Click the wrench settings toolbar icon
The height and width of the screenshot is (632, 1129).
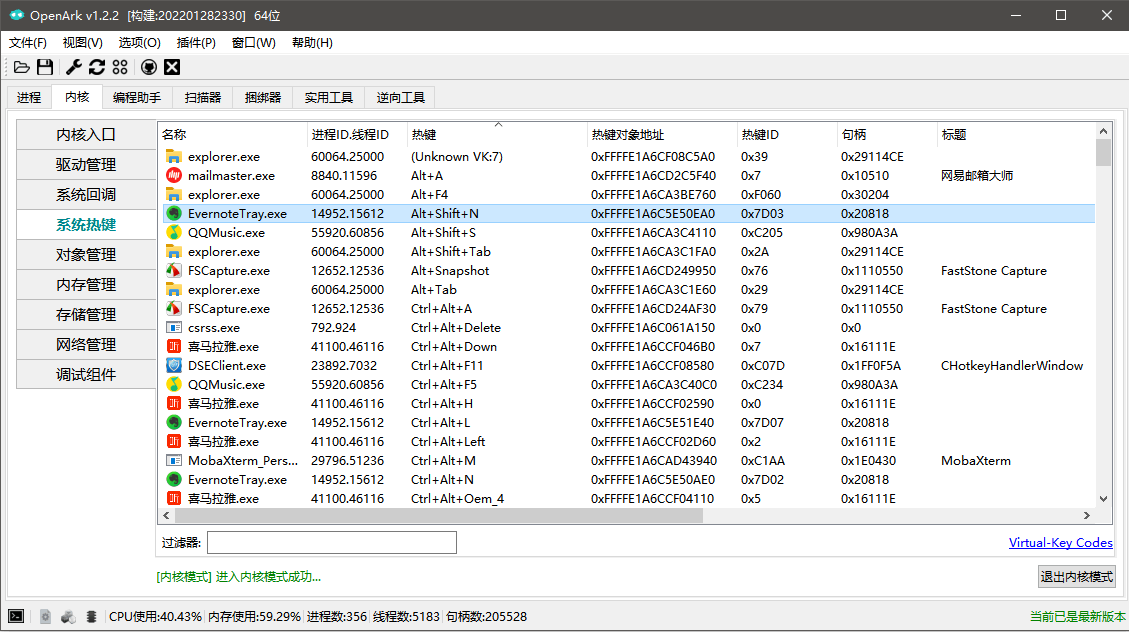(x=73, y=67)
